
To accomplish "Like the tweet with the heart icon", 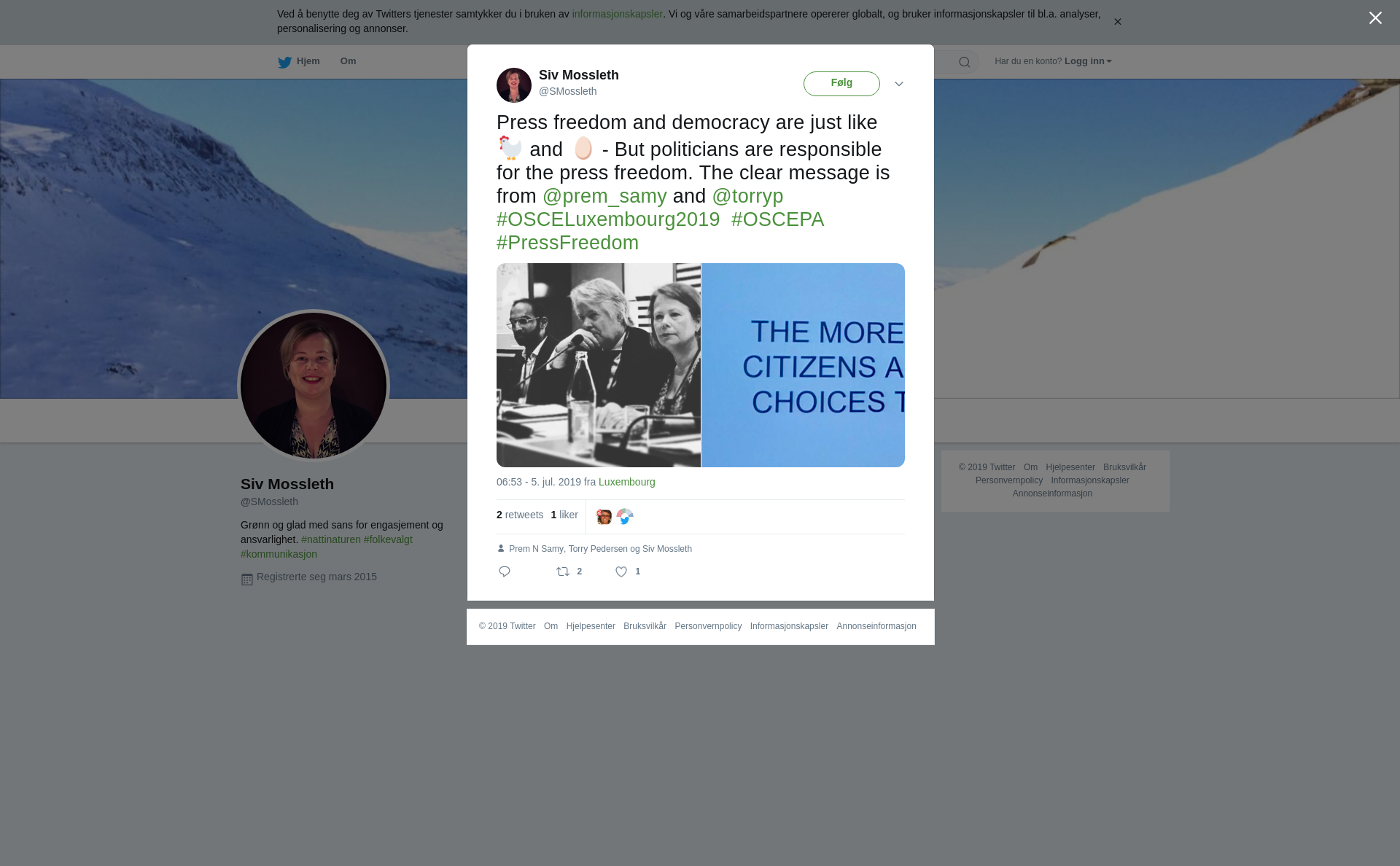I will click(x=621, y=572).
